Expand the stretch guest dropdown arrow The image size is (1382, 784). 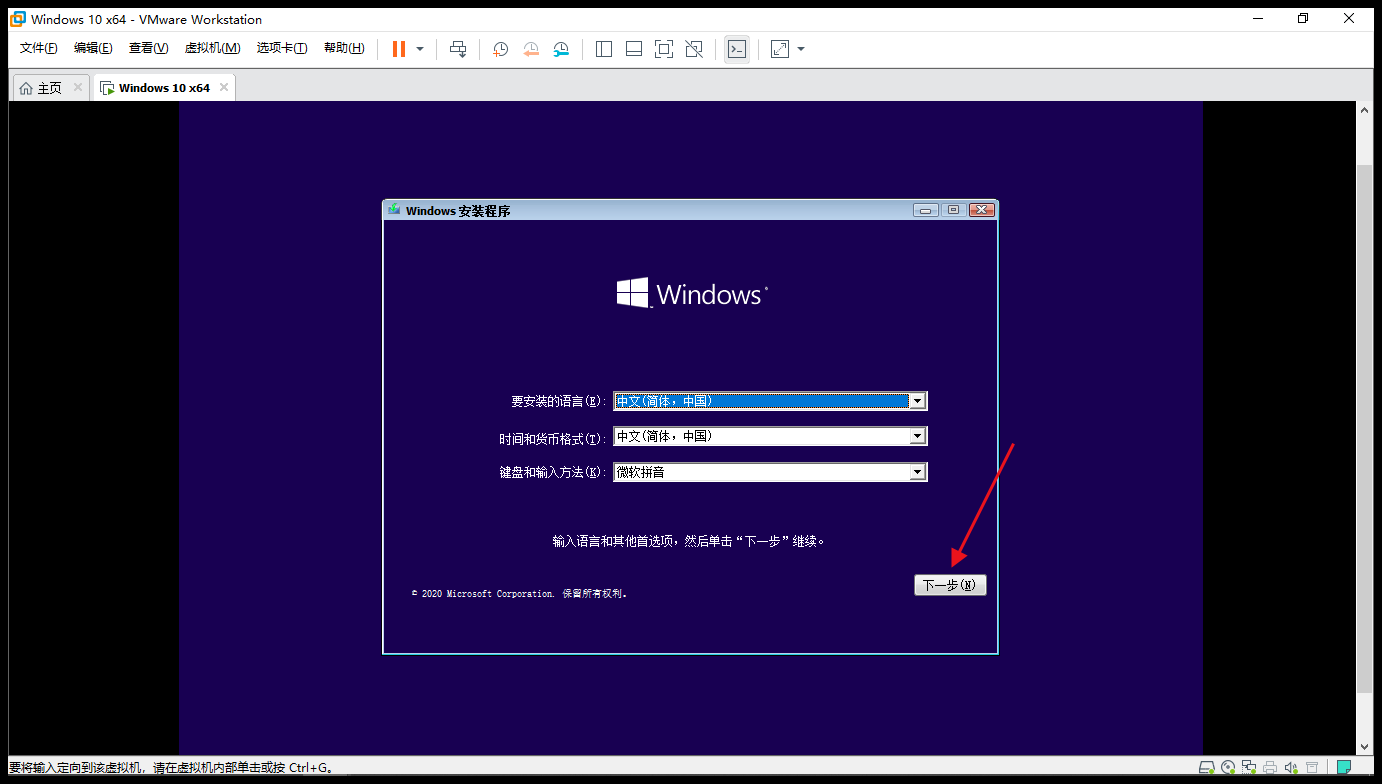801,49
